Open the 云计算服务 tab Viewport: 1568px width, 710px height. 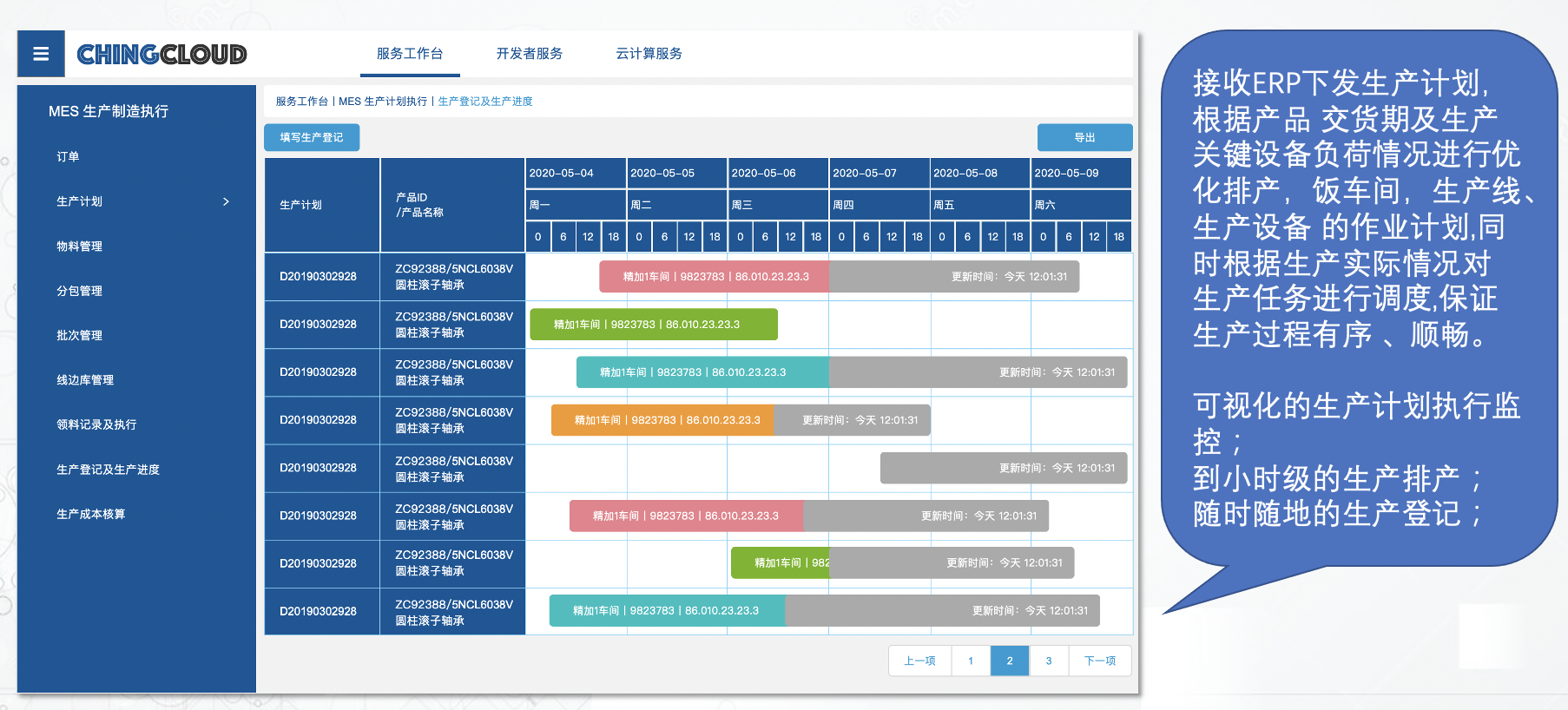coord(649,54)
